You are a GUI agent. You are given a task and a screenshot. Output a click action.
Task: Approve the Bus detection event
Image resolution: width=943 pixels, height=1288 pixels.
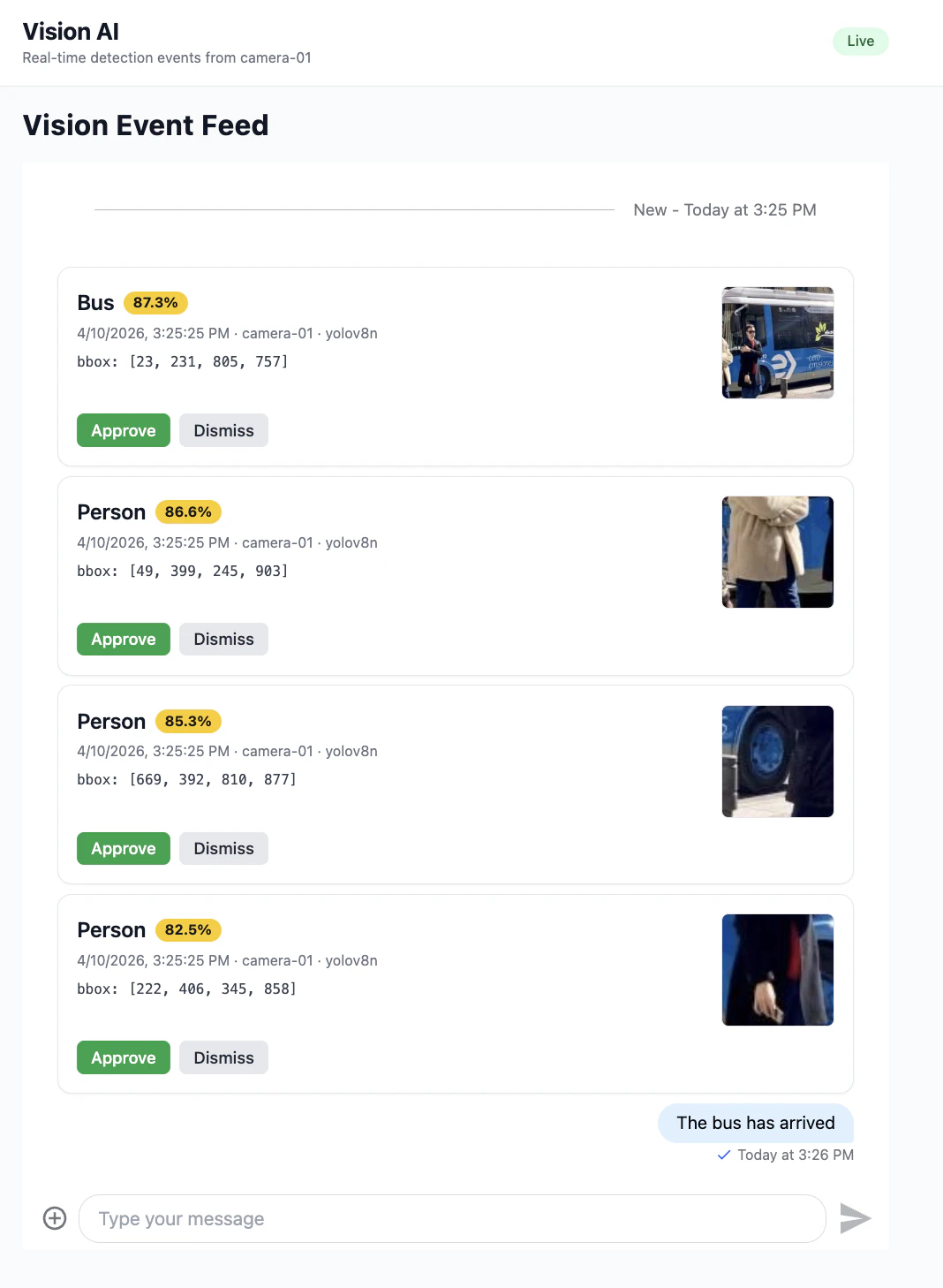click(x=124, y=430)
